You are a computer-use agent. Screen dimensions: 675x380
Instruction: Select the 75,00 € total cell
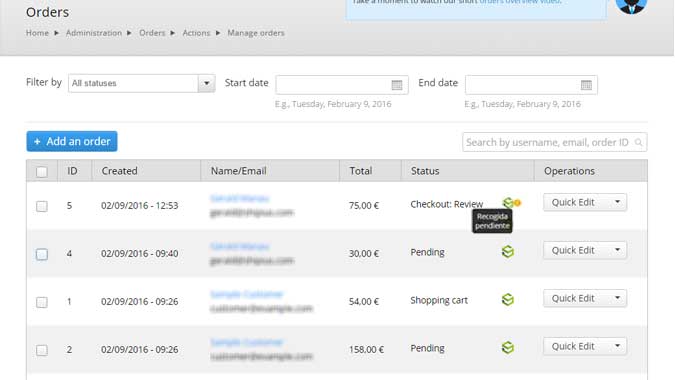[x=364, y=206]
